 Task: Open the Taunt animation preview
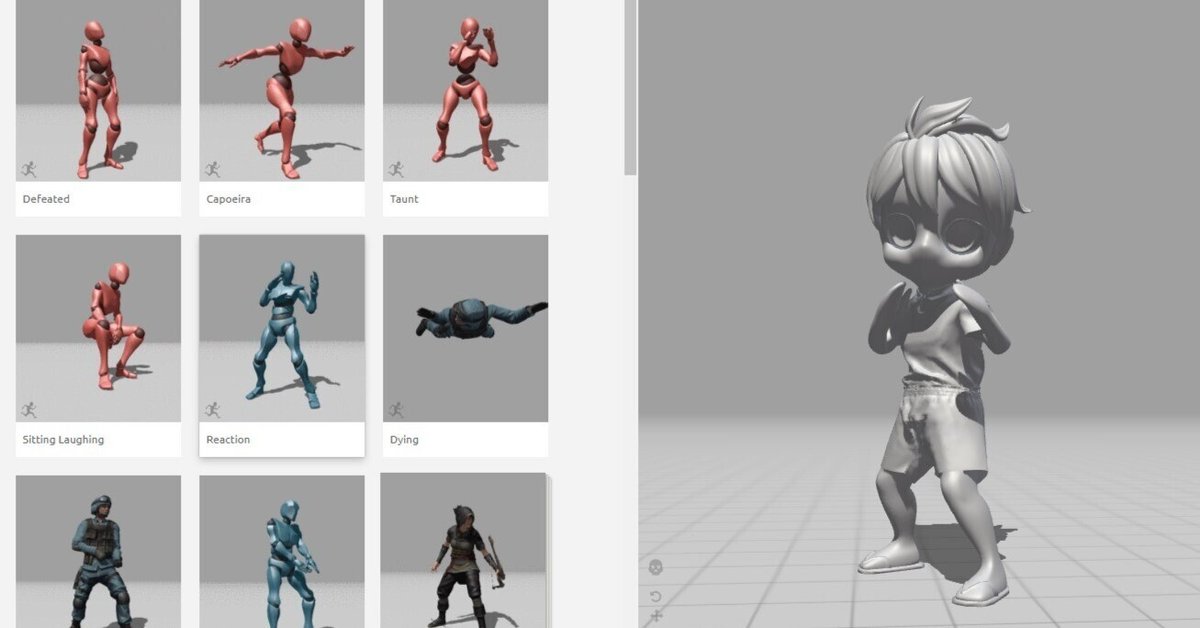click(x=465, y=90)
